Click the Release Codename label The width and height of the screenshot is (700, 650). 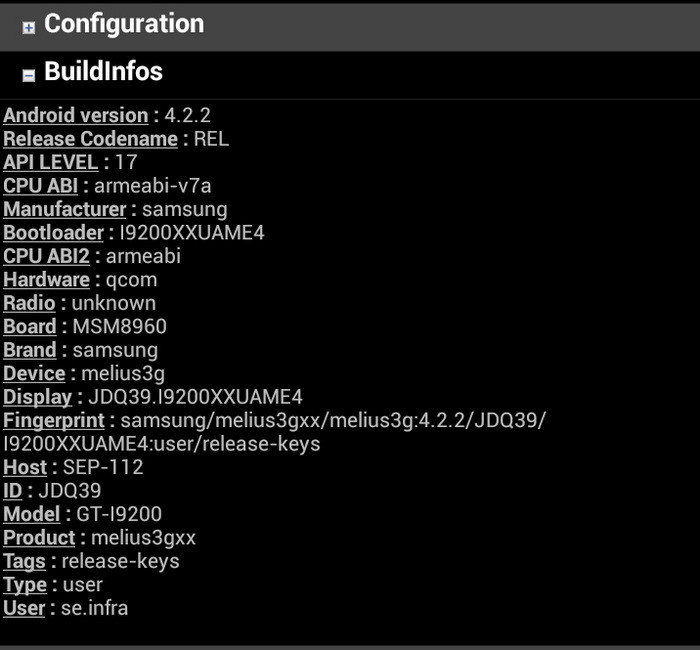click(x=90, y=139)
